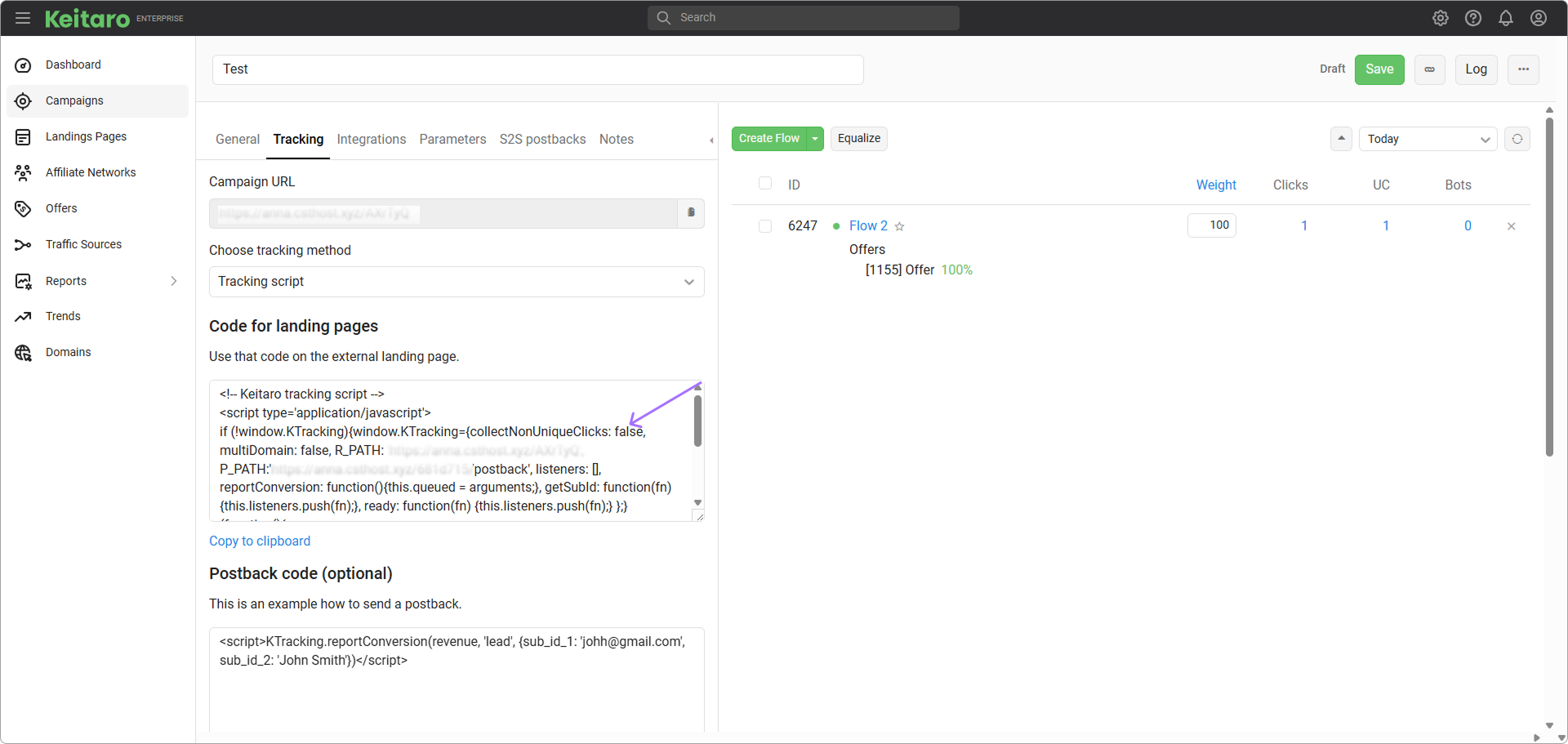Click the page vertical scrollbar thumb

tap(1549, 286)
